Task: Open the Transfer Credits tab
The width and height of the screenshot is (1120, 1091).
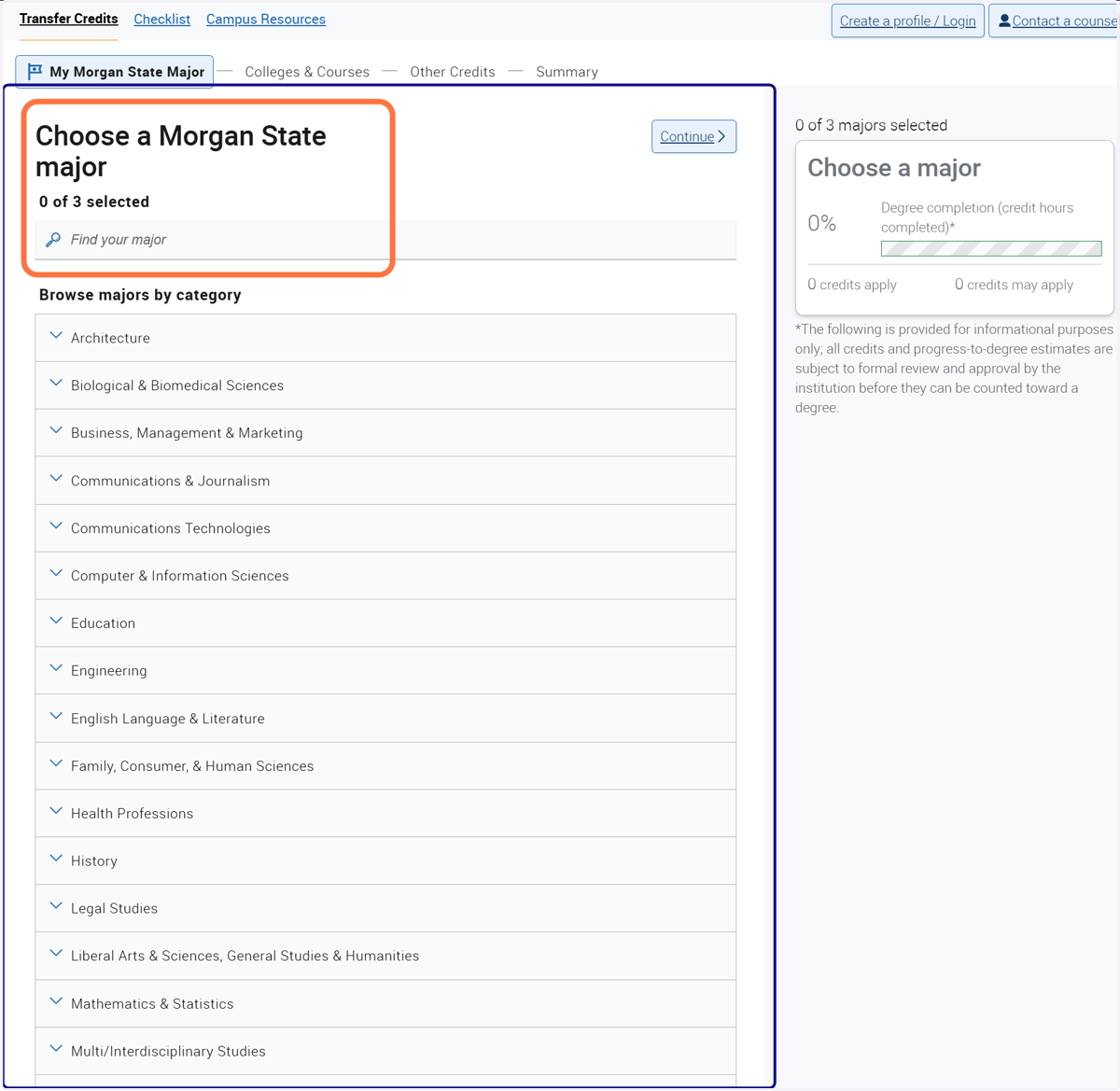Action: pos(69,19)
